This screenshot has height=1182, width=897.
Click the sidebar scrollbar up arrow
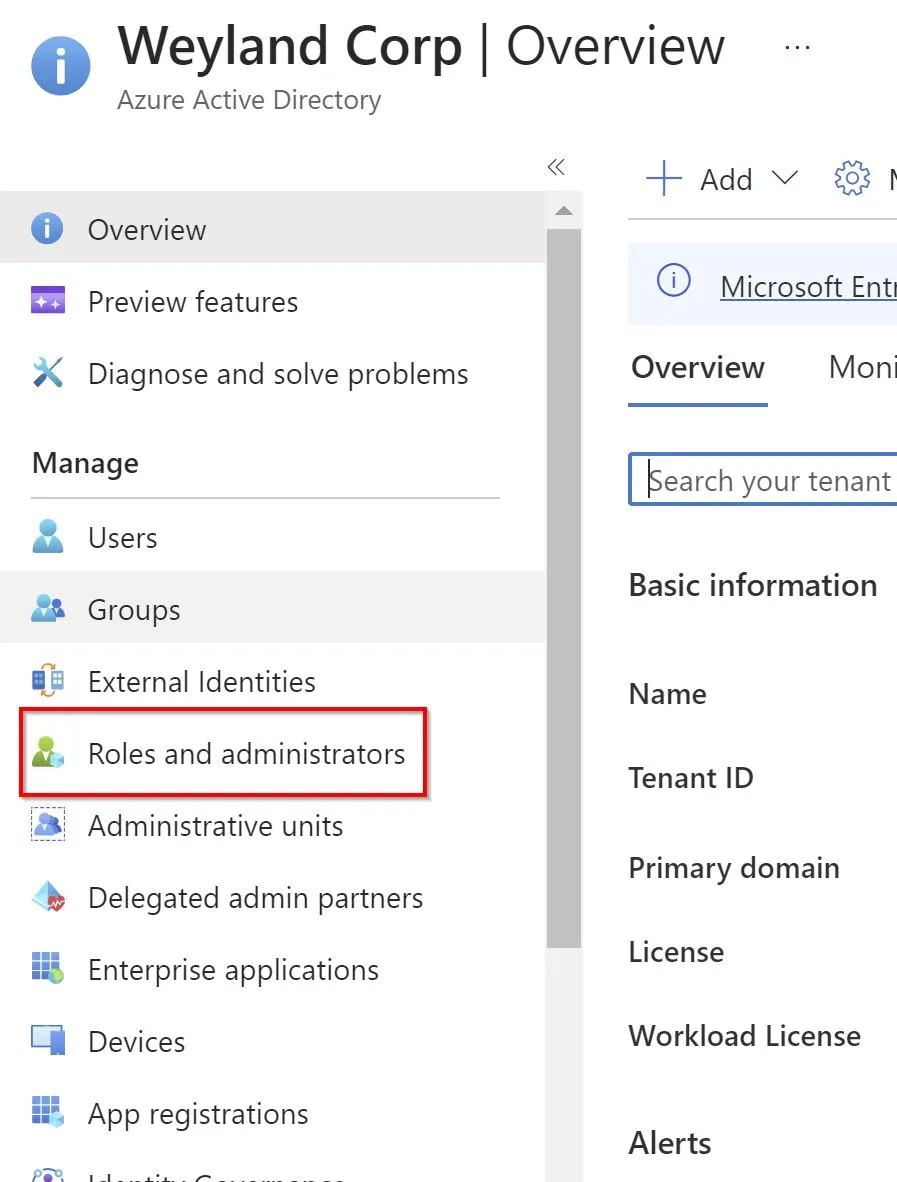pos(564,210)
